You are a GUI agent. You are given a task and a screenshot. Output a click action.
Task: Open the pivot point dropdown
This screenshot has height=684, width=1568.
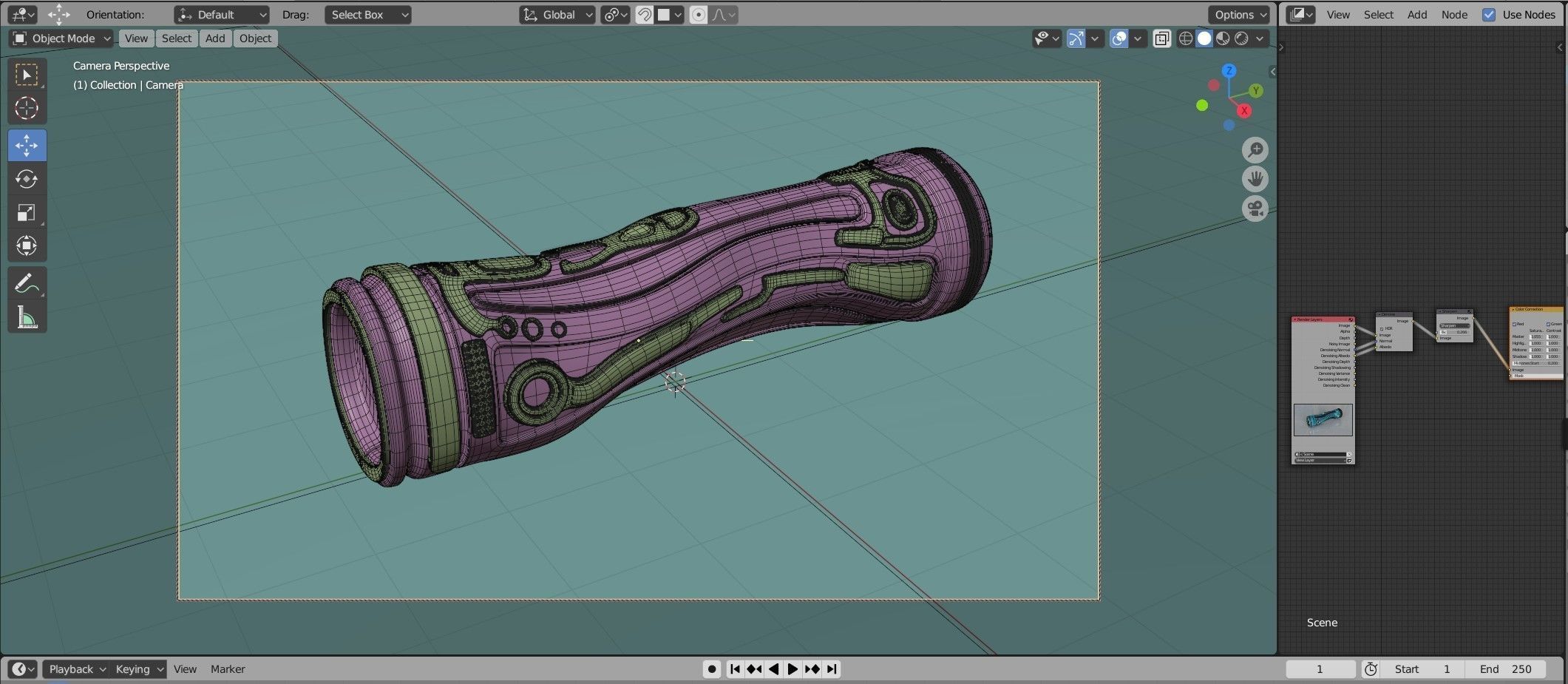coord(615,14)
